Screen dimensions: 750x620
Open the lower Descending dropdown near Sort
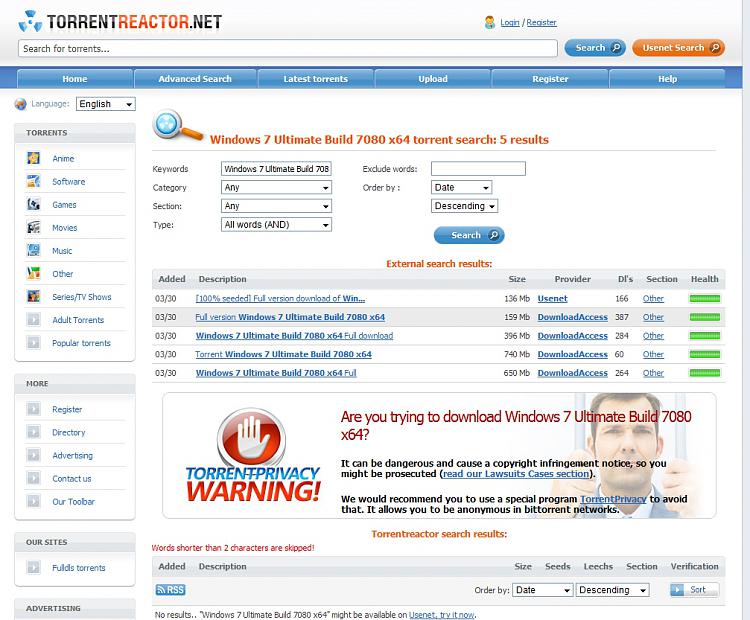[x=613, y=590]
